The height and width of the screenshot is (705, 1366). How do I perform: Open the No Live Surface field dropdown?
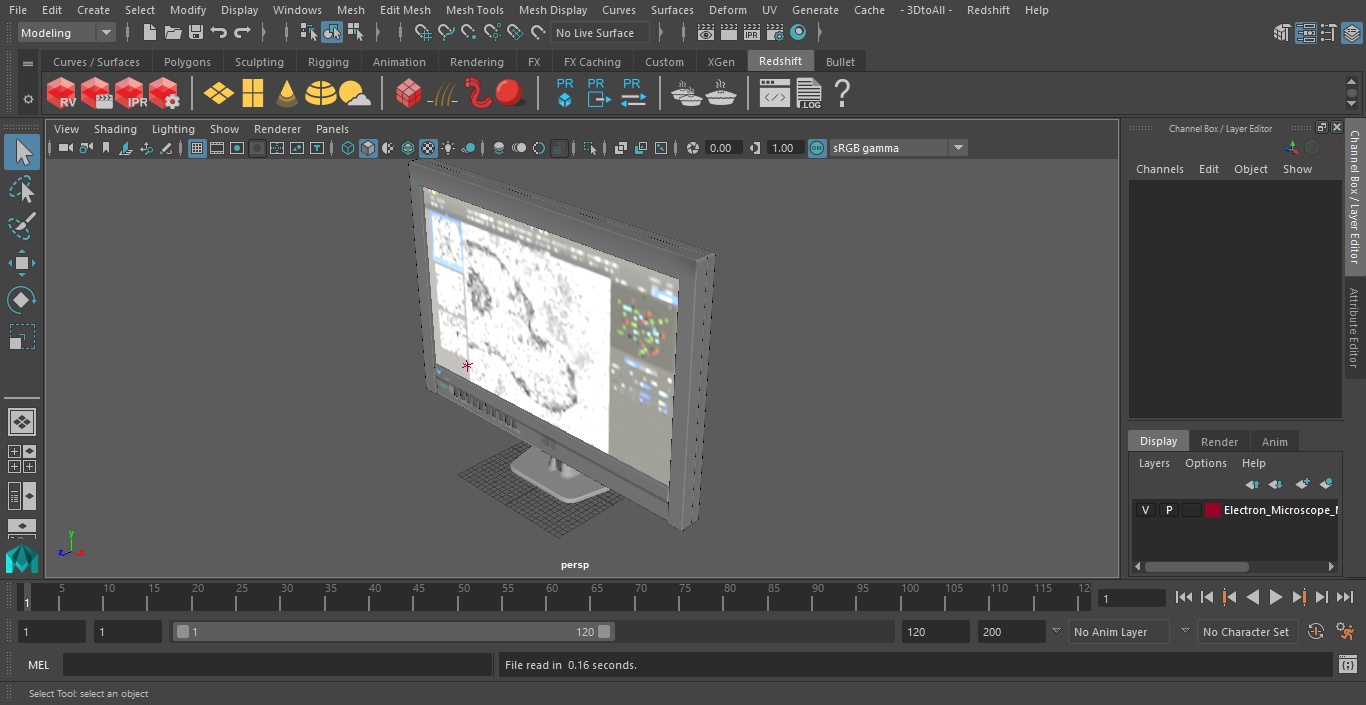pyautogui.click(x=601, y=33)
